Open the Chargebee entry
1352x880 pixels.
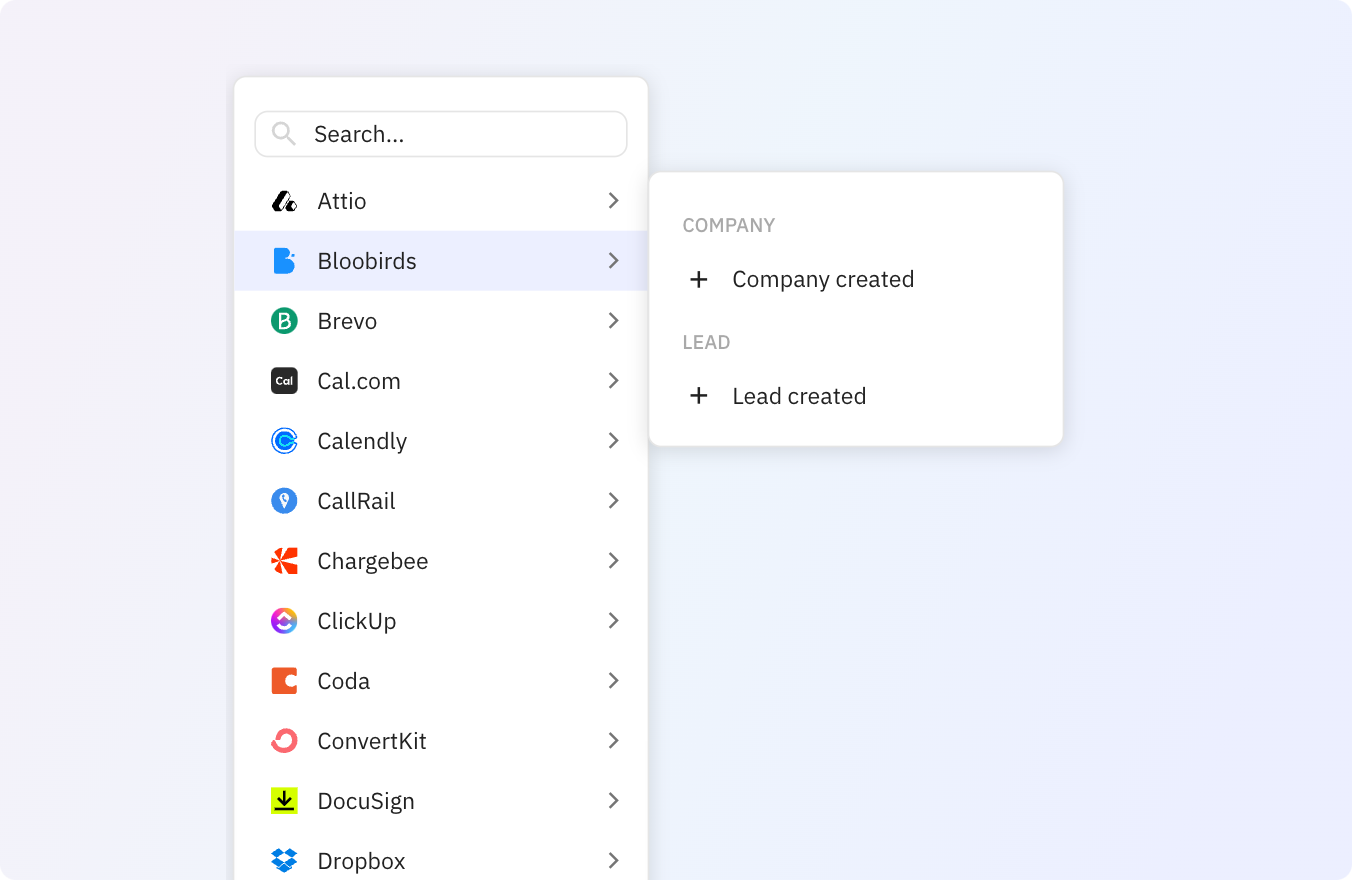point(441,561)
